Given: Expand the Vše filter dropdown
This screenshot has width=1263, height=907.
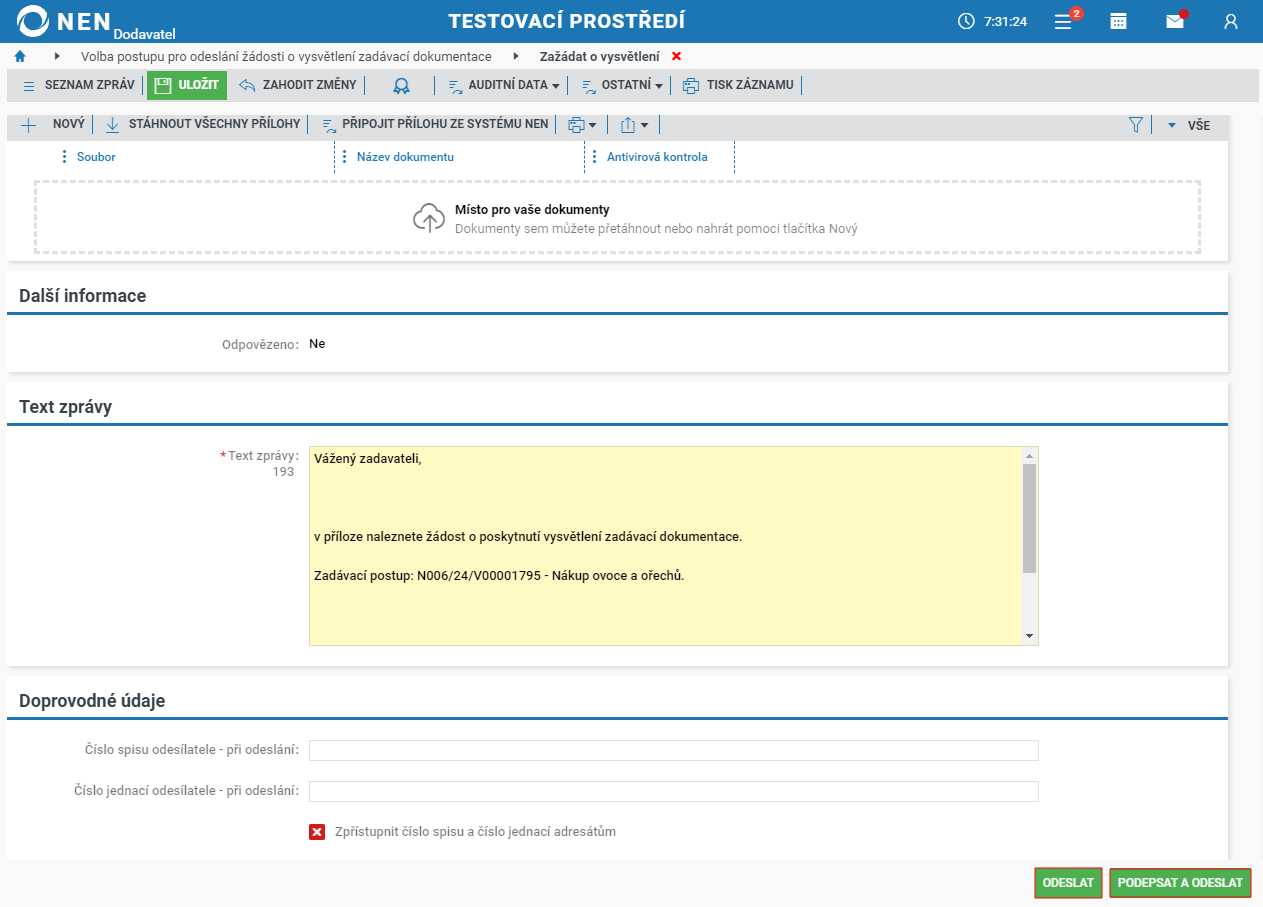Looking at the screenshot, I should (x=1188, y=126).
